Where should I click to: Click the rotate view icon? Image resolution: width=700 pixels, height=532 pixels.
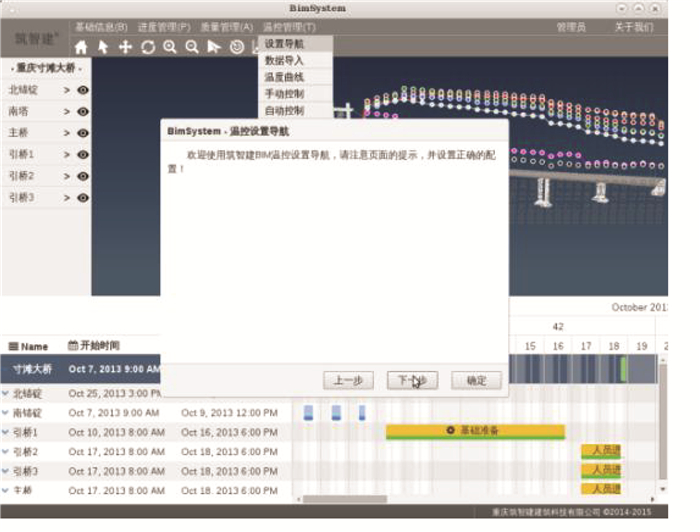pos(148,47)
